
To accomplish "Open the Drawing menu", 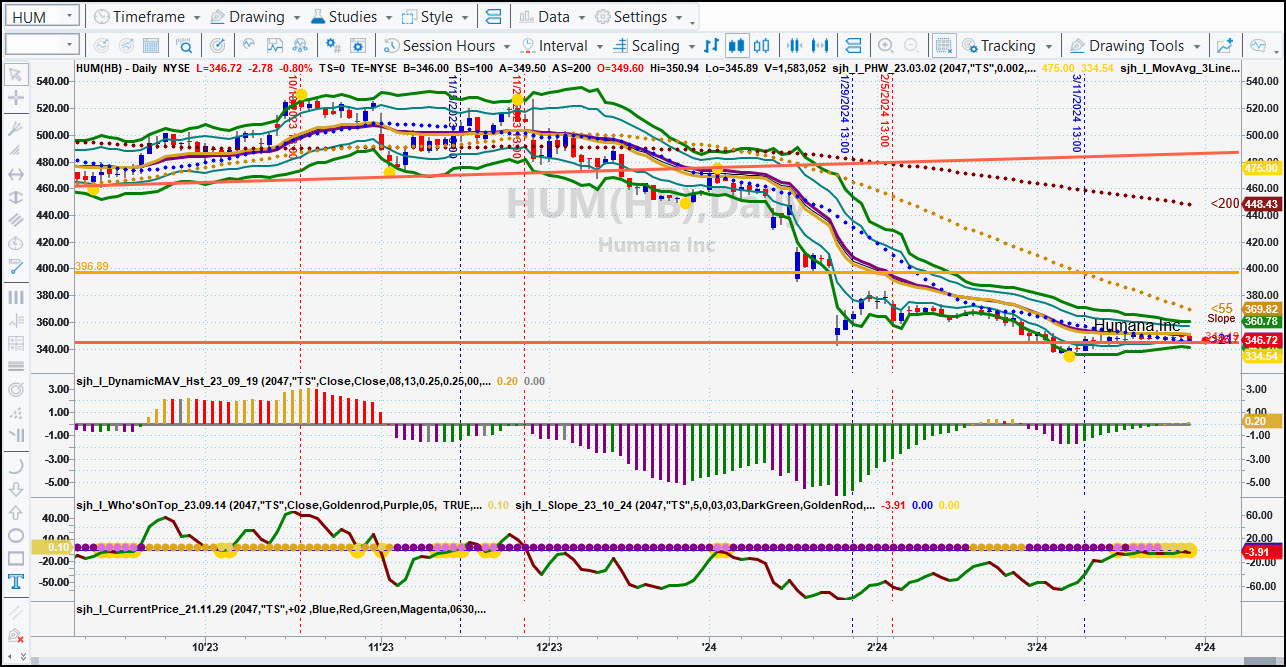I will coord(256,17).
